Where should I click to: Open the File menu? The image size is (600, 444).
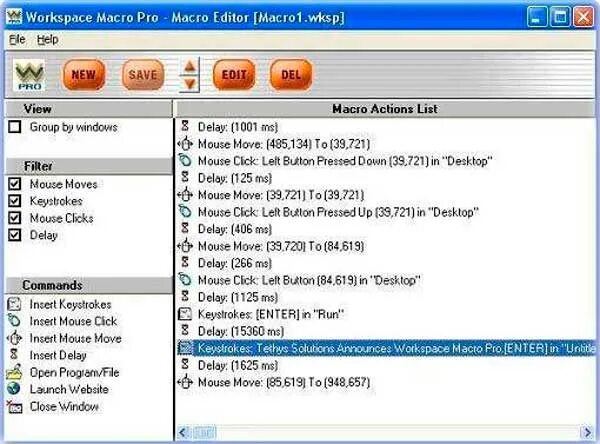coord(17,39)
